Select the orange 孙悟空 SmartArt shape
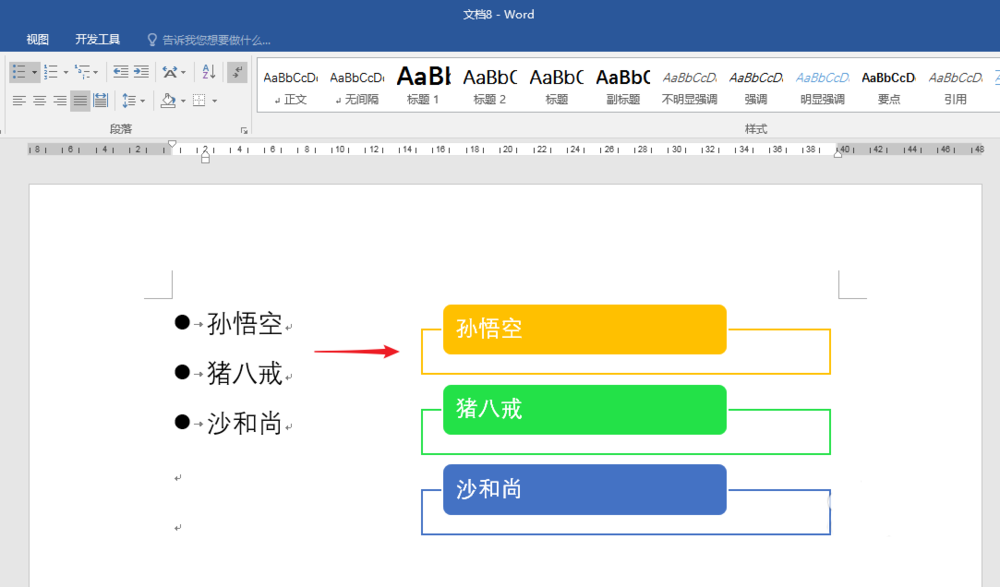 585,329
